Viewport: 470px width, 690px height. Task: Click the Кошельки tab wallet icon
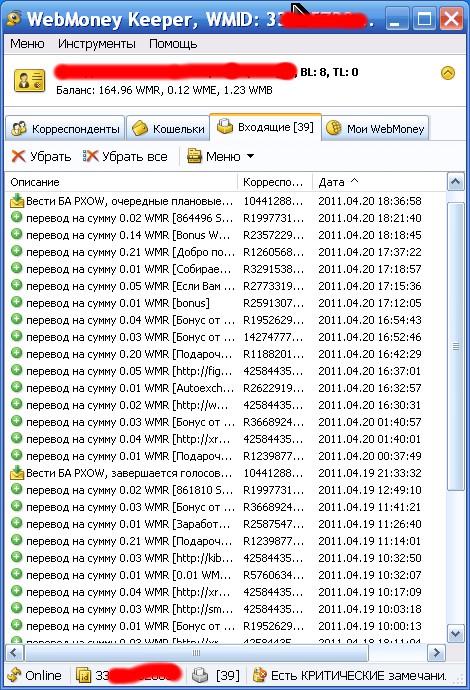tap(140, 128)
